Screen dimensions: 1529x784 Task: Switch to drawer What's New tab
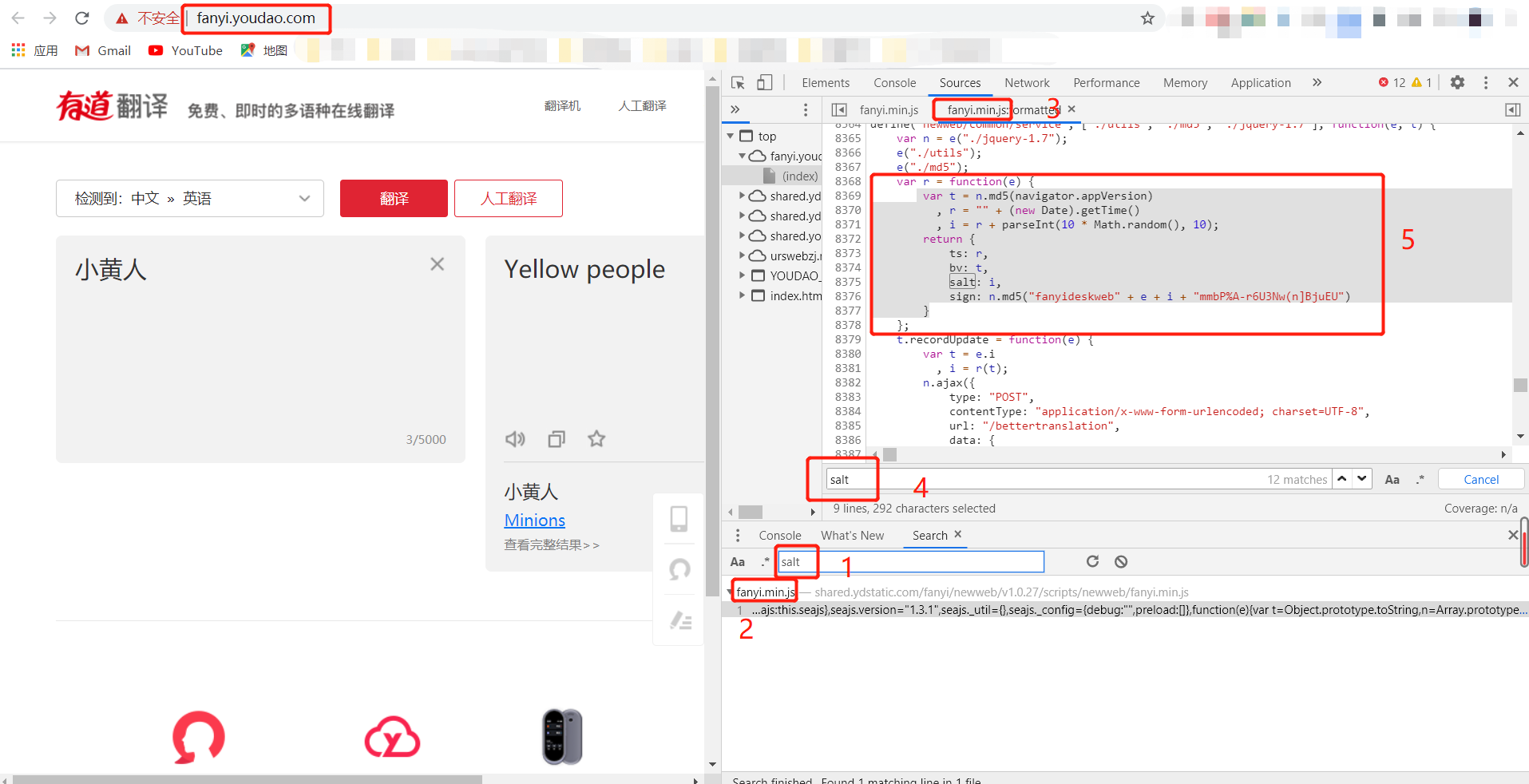coord(852,536)
